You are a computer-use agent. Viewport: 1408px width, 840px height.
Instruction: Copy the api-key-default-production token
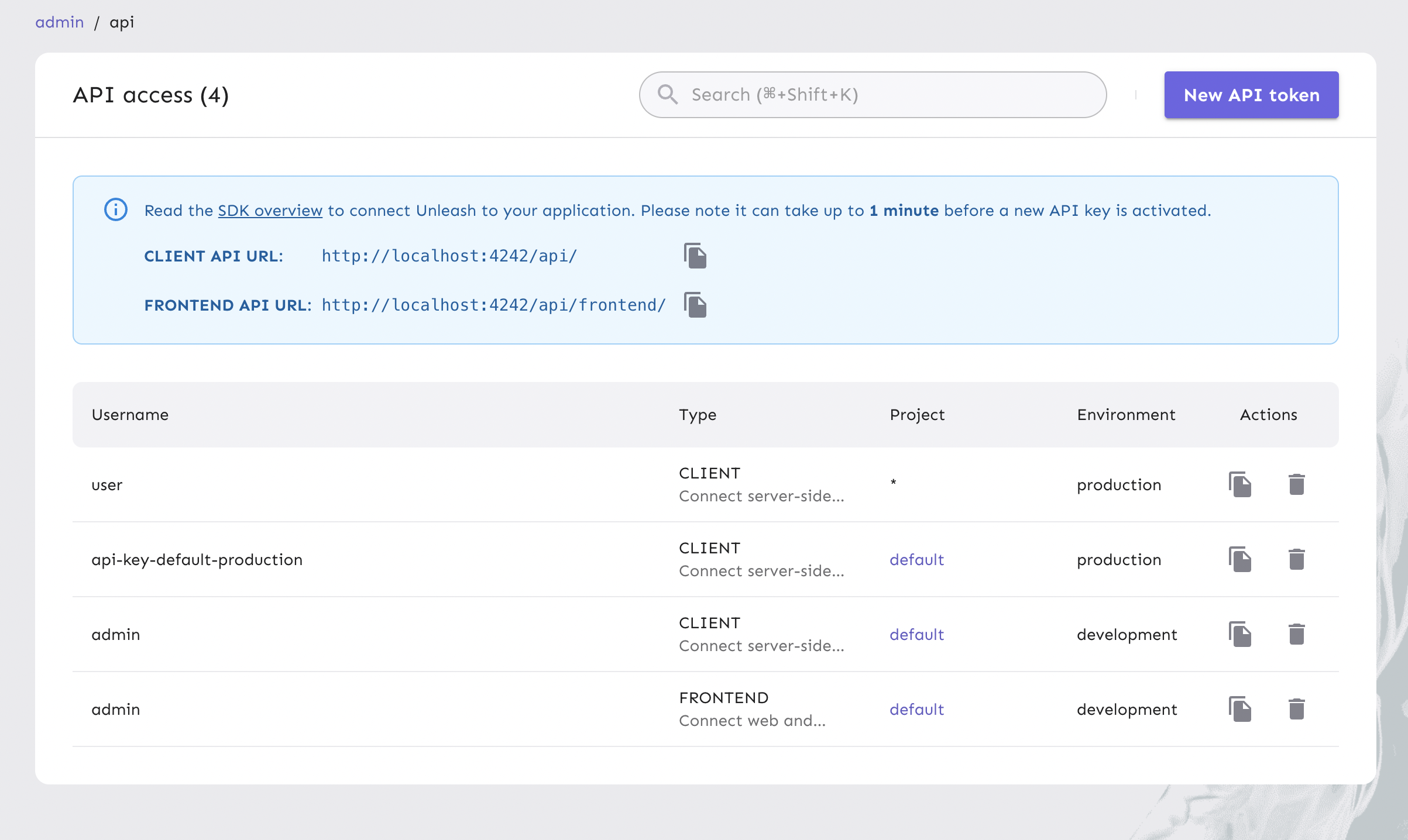tap(1240, 559)
